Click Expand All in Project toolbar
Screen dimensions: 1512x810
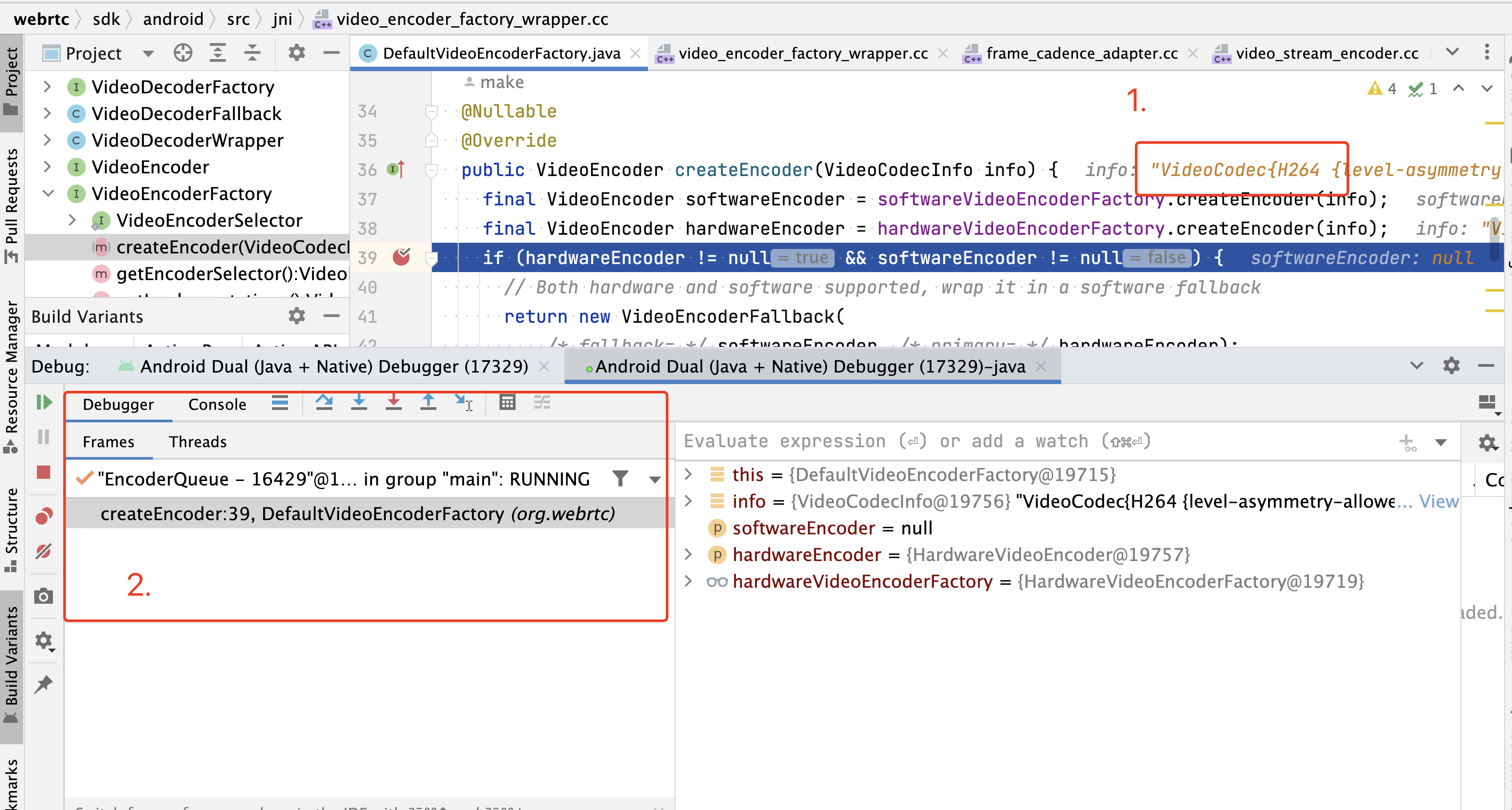click(218, 53)
